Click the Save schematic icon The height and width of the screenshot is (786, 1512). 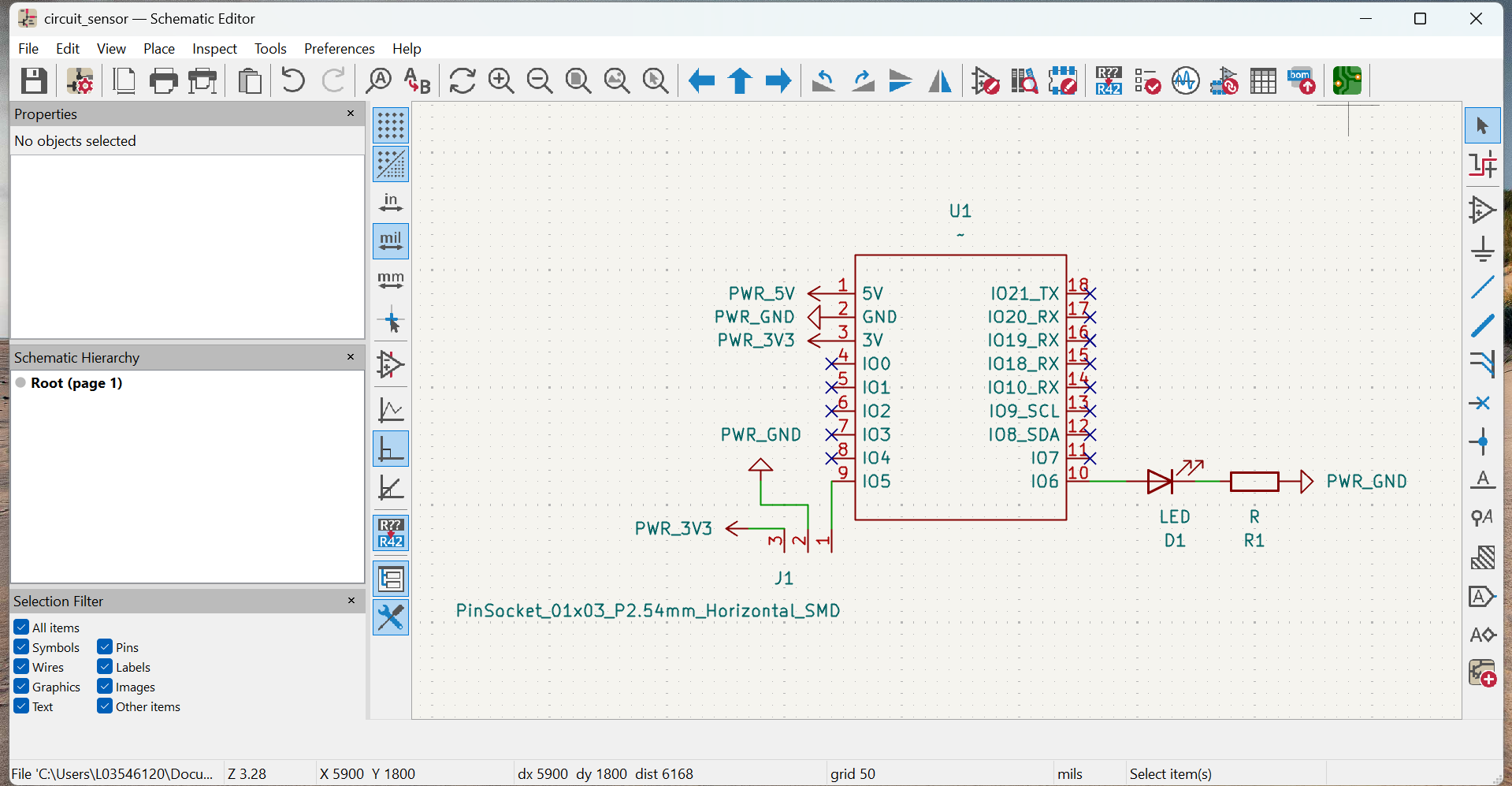pyautogui.click(x=34, y=80)
